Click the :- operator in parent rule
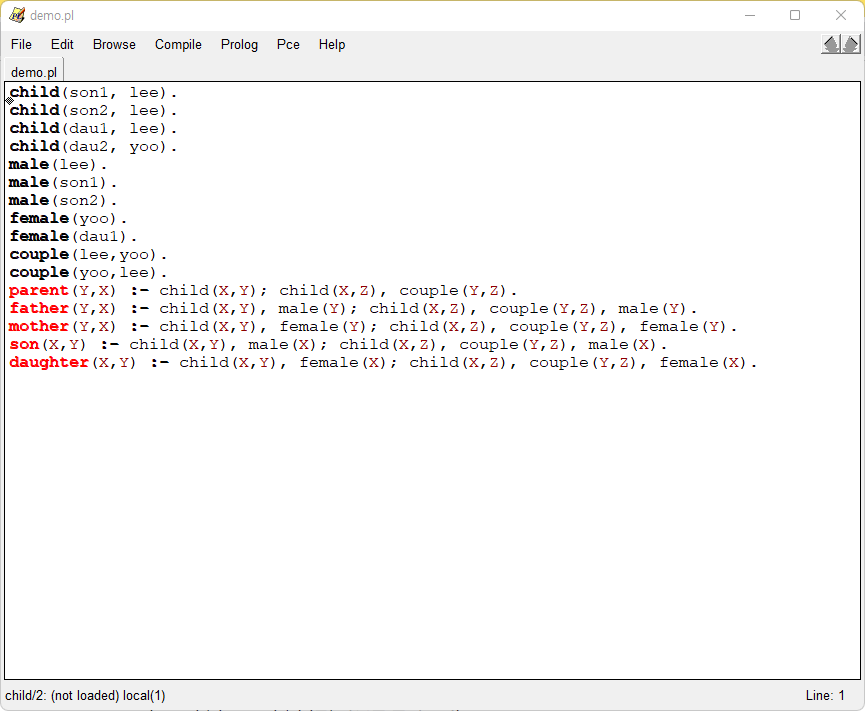This screenshot has width=865, height=711. click(139, 291)
